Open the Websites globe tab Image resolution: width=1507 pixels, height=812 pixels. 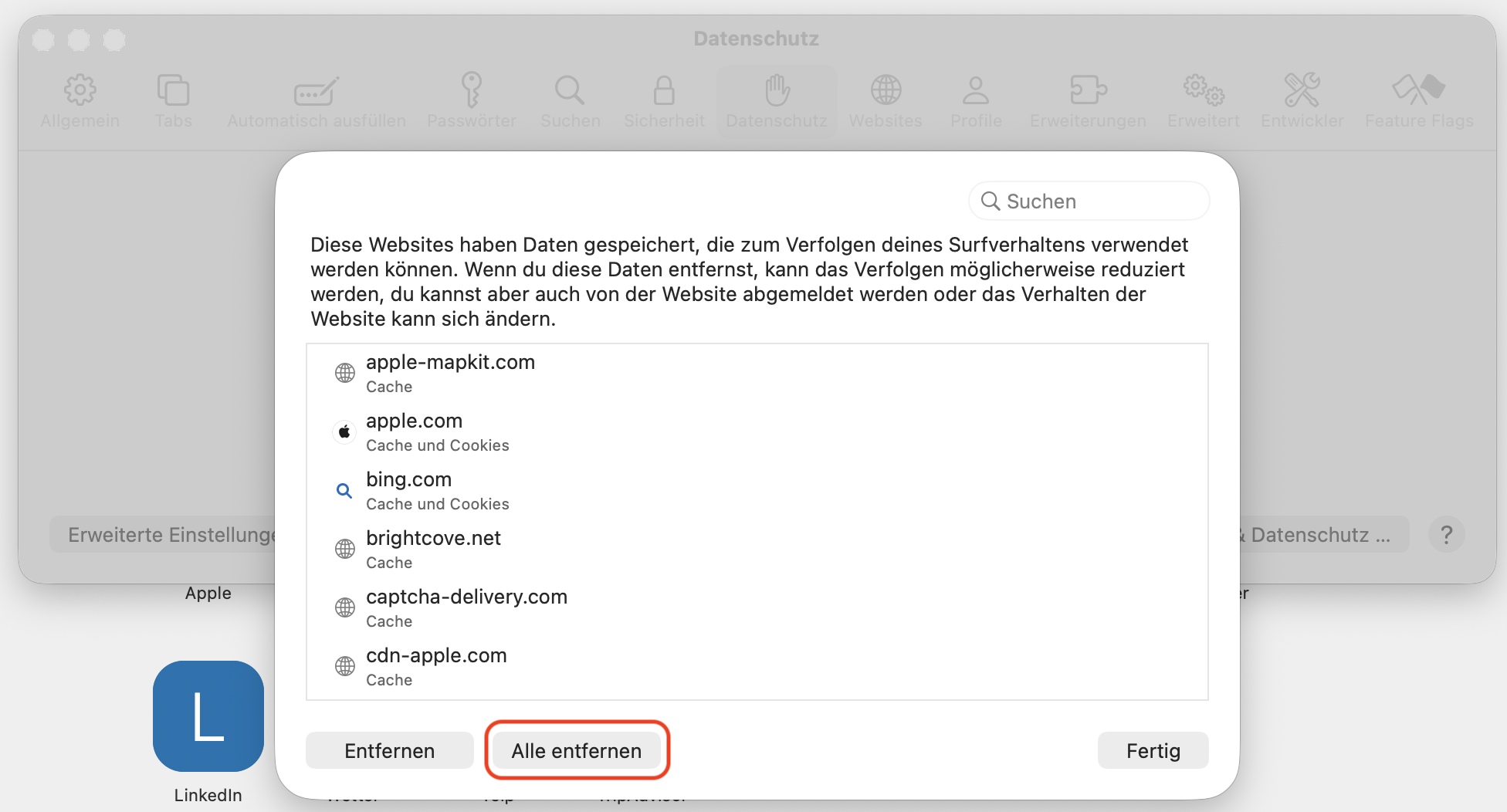(886, 101)
